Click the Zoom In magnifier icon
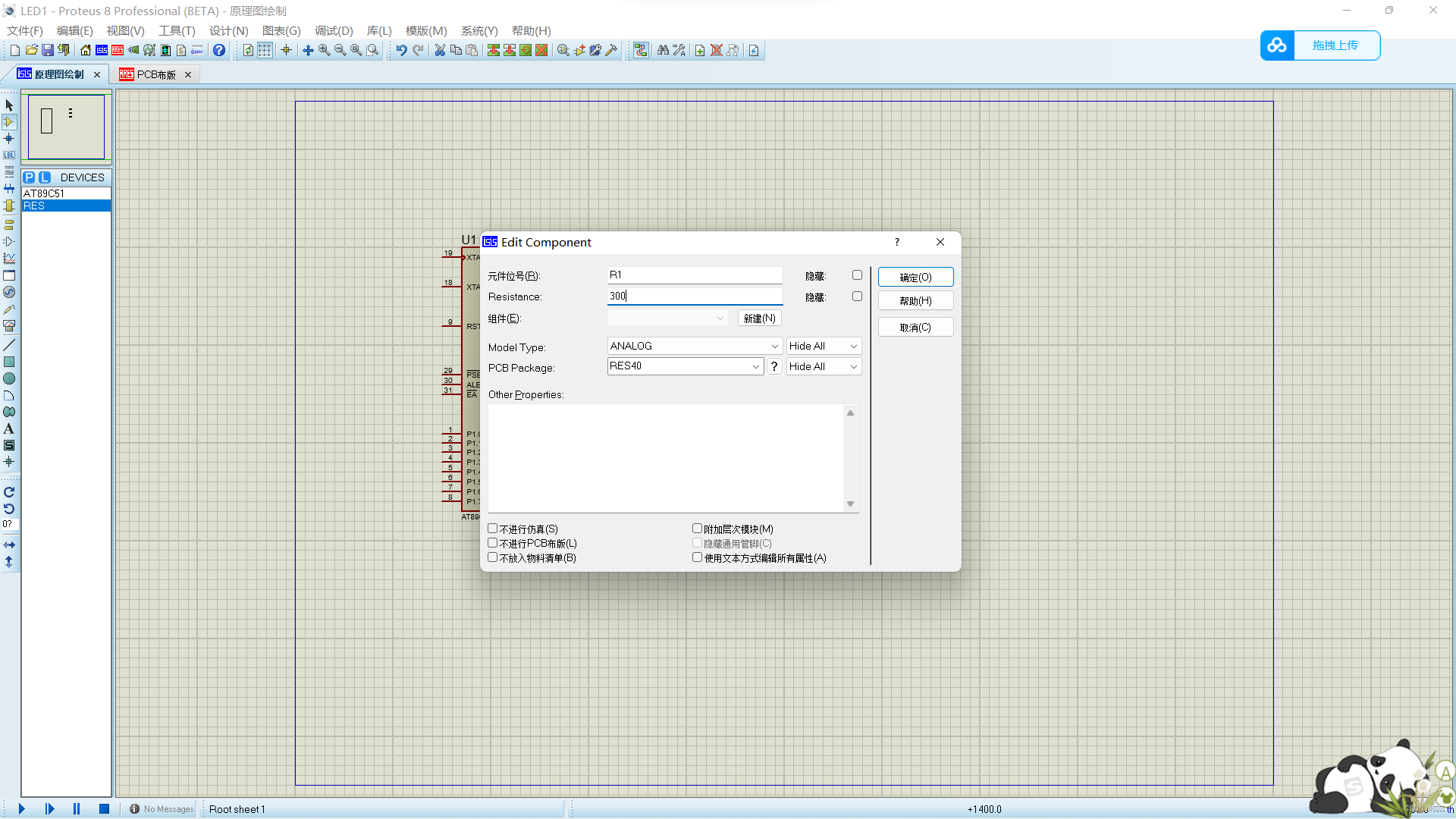The image size is (1456, 819). click(x=324, y=50)
